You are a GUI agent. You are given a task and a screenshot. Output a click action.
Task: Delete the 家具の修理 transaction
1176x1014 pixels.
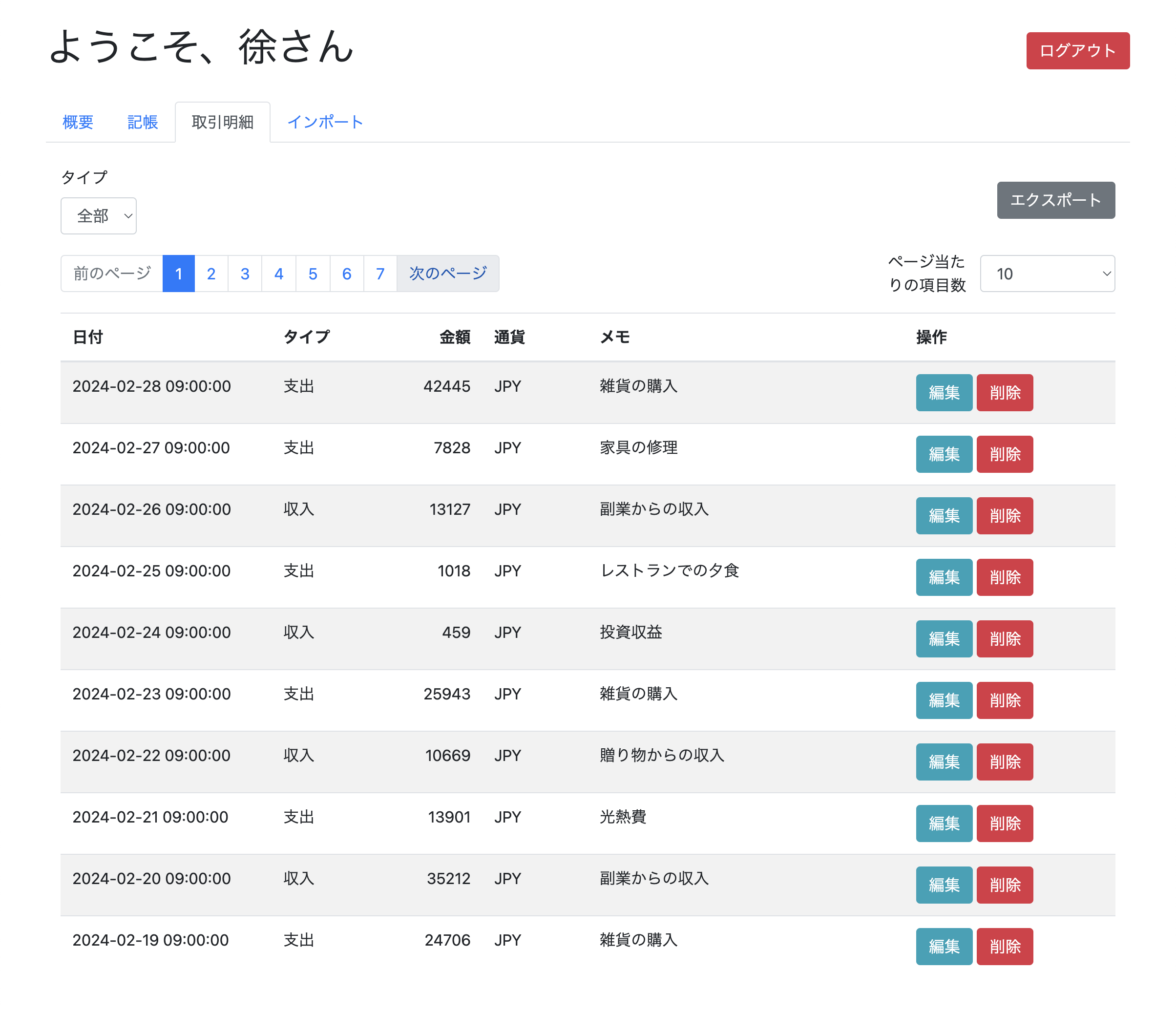pos(1005,454)
